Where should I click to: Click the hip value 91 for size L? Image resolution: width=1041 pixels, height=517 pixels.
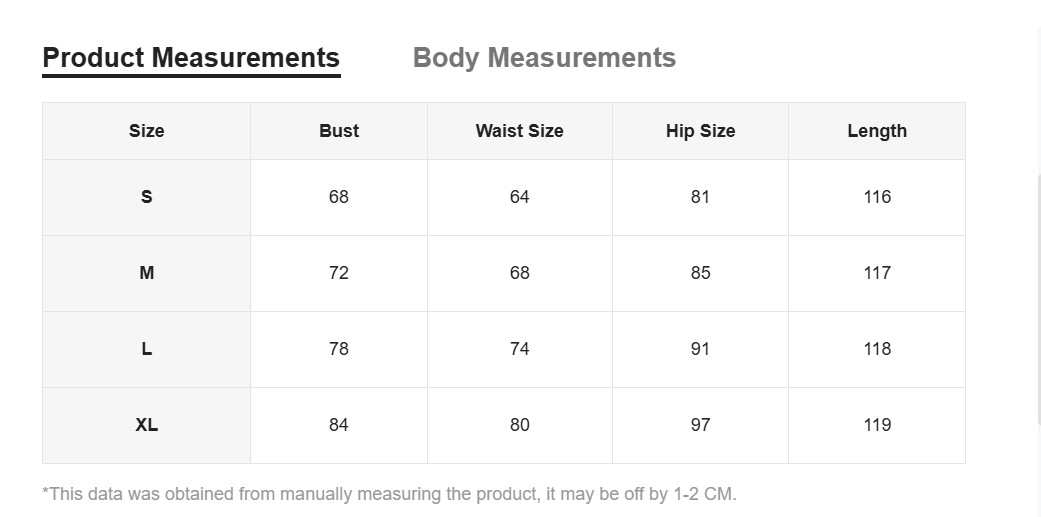pos(700,349)
